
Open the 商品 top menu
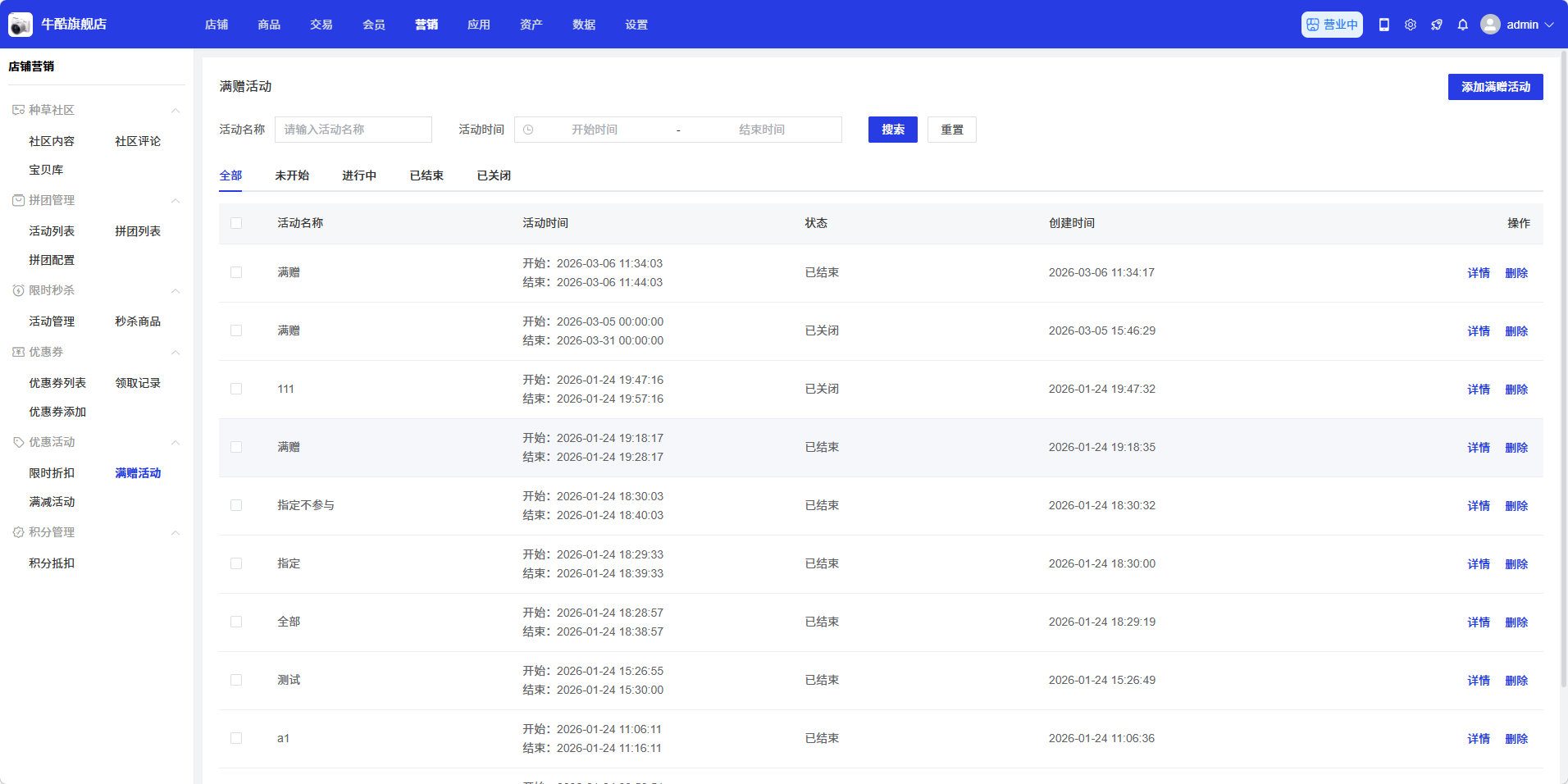[x=269, y=25]
